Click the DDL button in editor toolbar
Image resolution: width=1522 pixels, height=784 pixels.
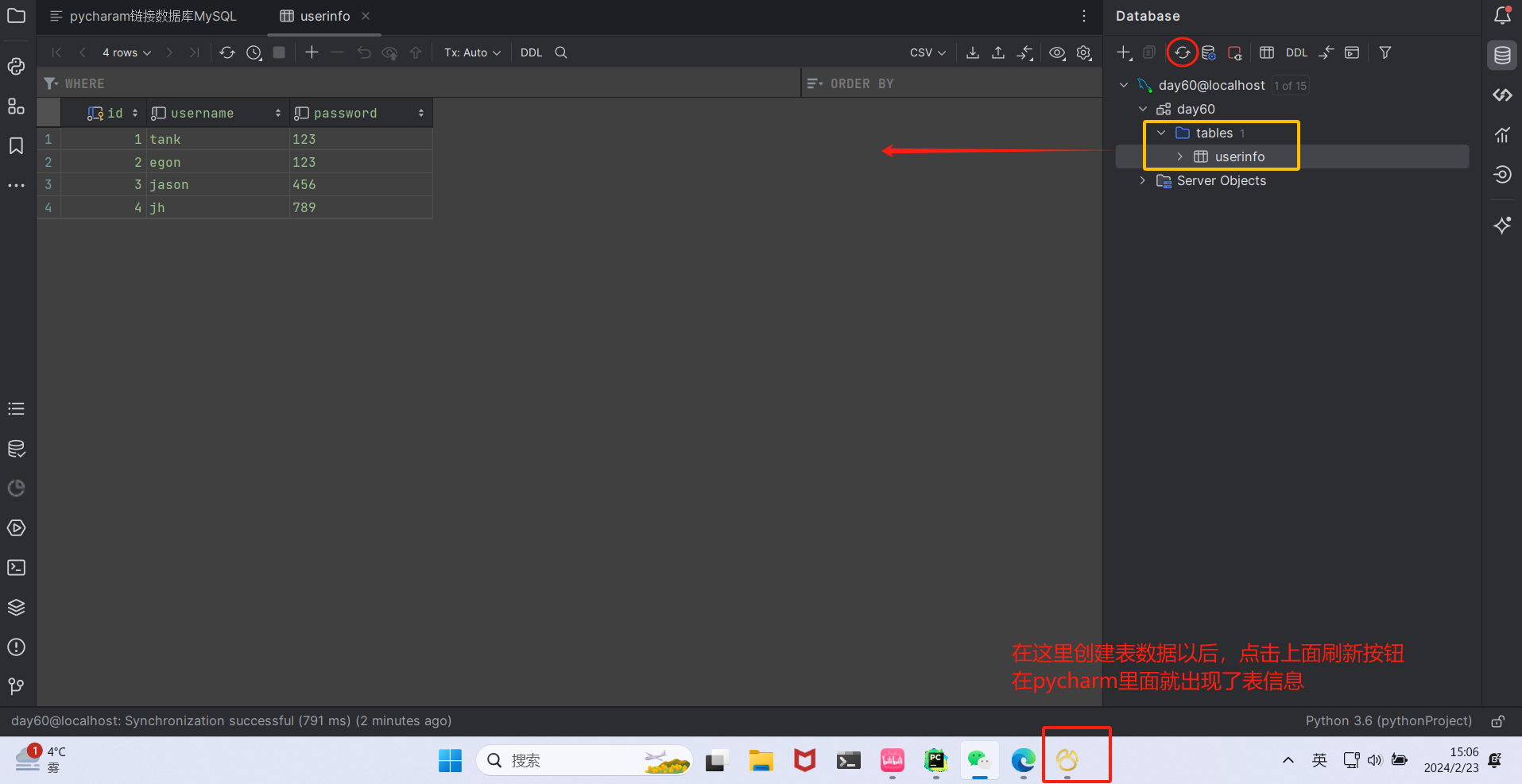click(x=531, y=52)
